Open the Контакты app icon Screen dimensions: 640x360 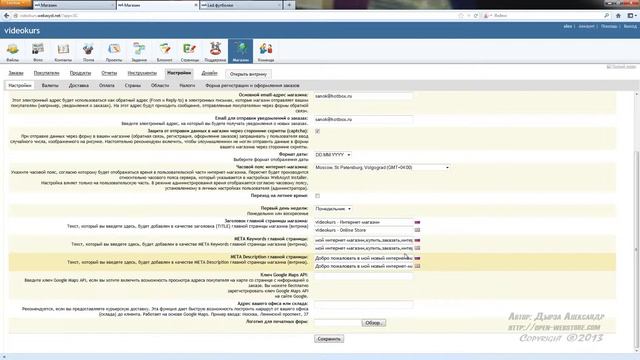point(63,52)
